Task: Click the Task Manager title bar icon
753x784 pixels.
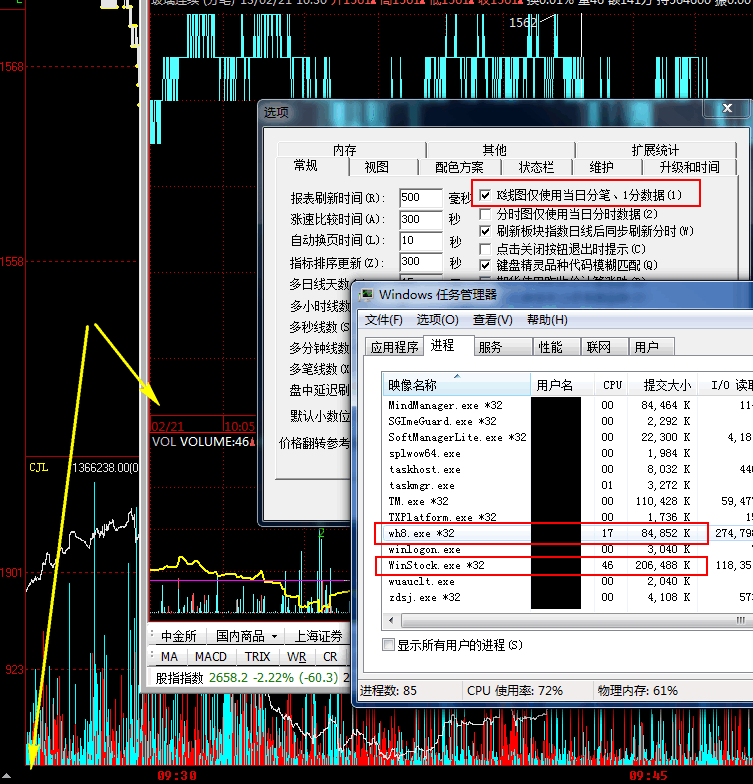Action: pos(367,294)
